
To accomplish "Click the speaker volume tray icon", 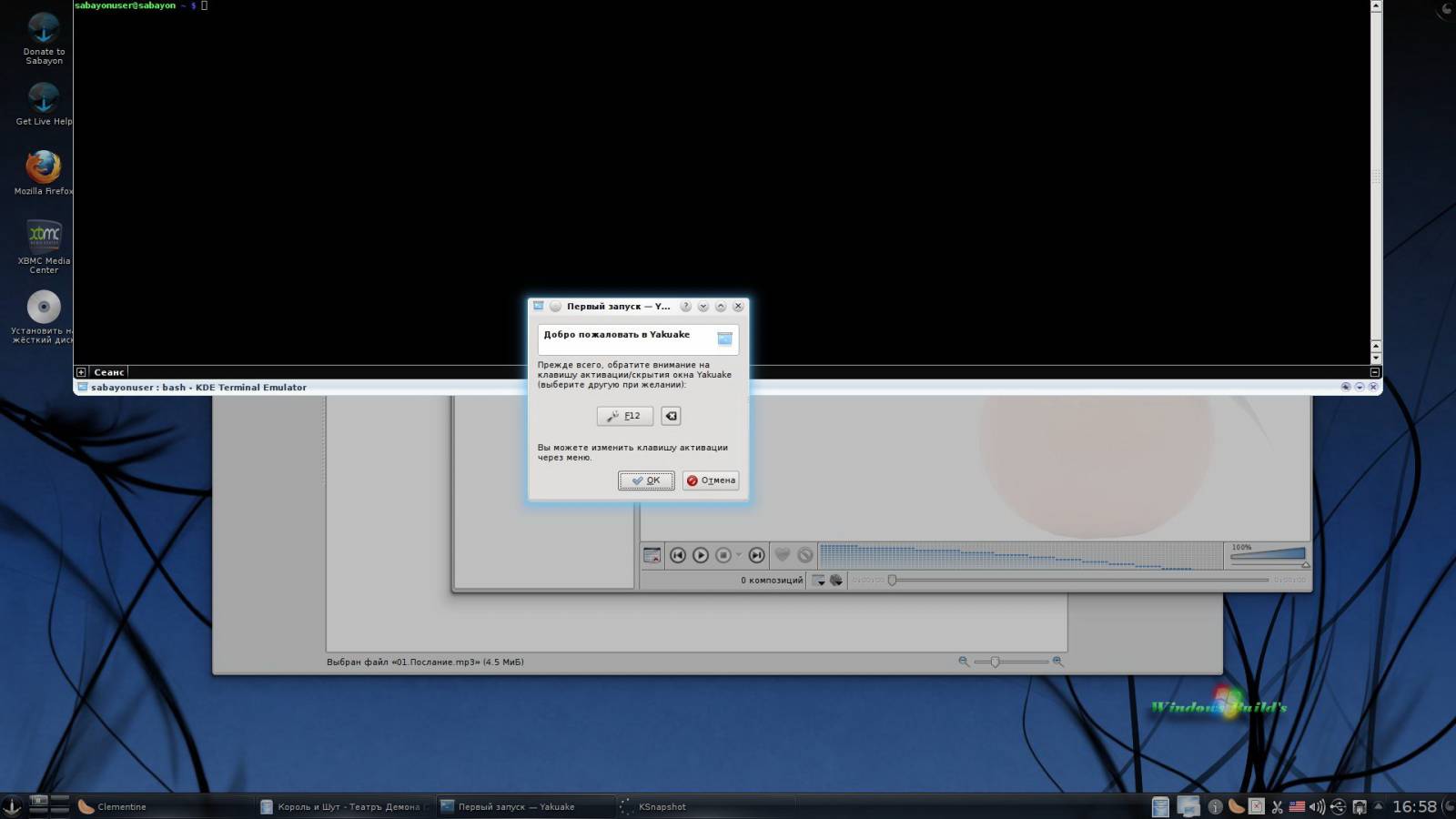I will (x=1318, y=807).
